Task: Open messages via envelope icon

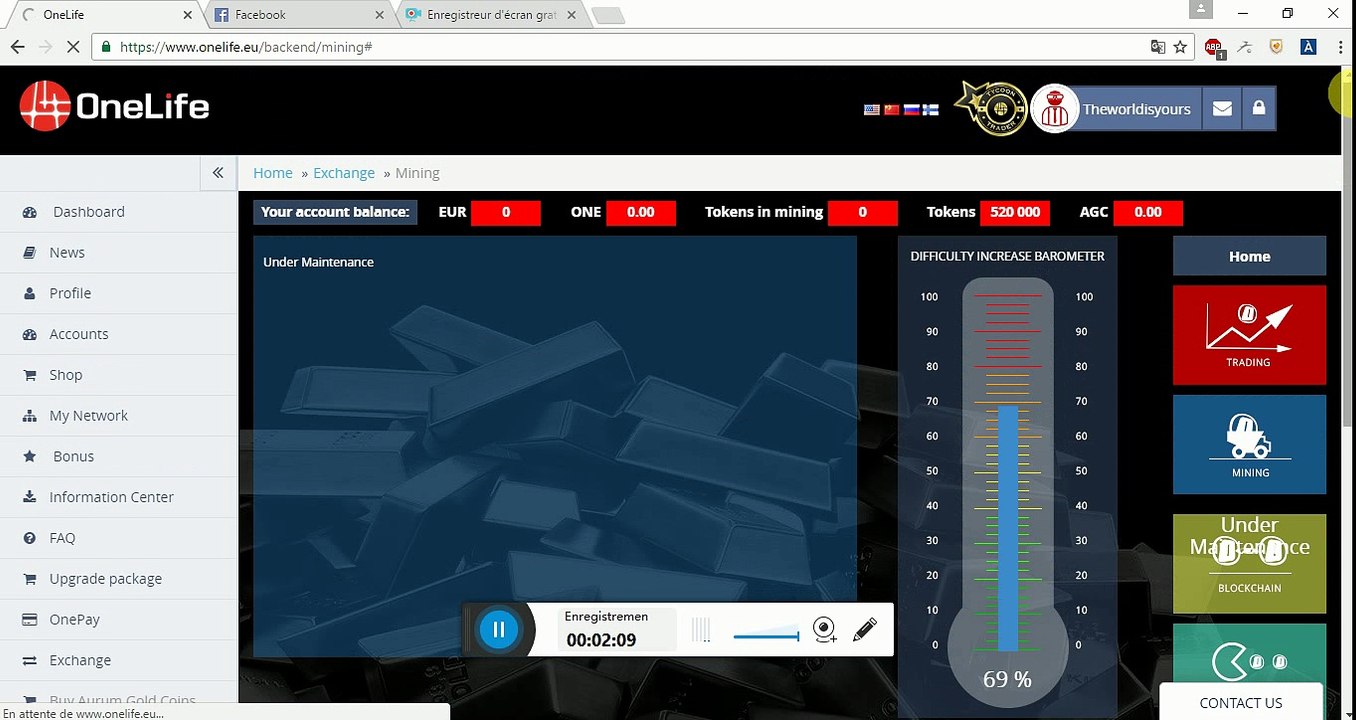Action: coord(1222,109)
